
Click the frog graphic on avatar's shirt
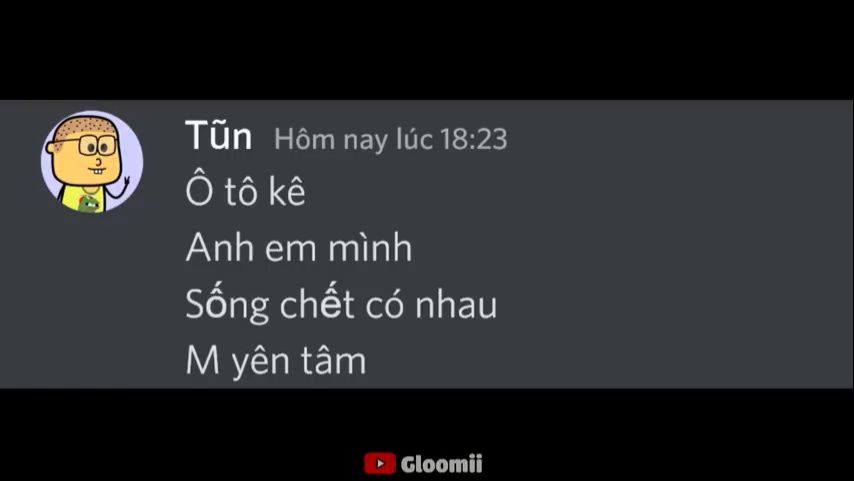point(89,204)
